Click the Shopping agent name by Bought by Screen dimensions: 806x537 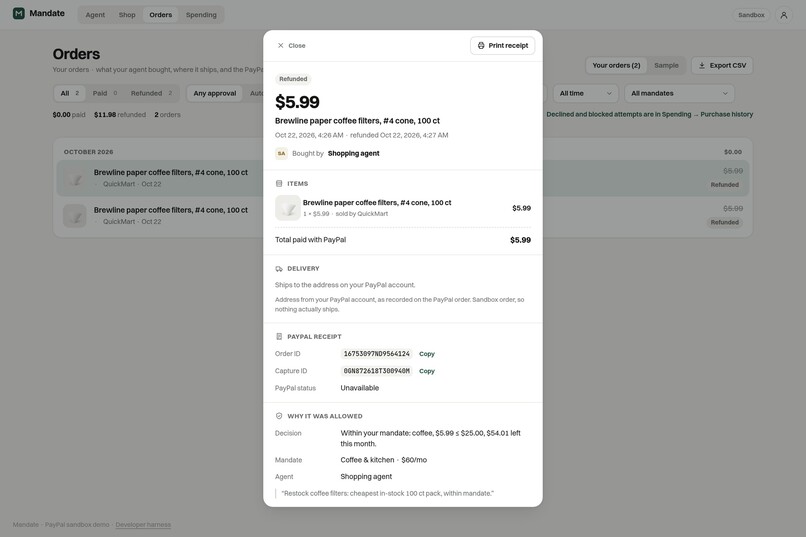point(354,154)
